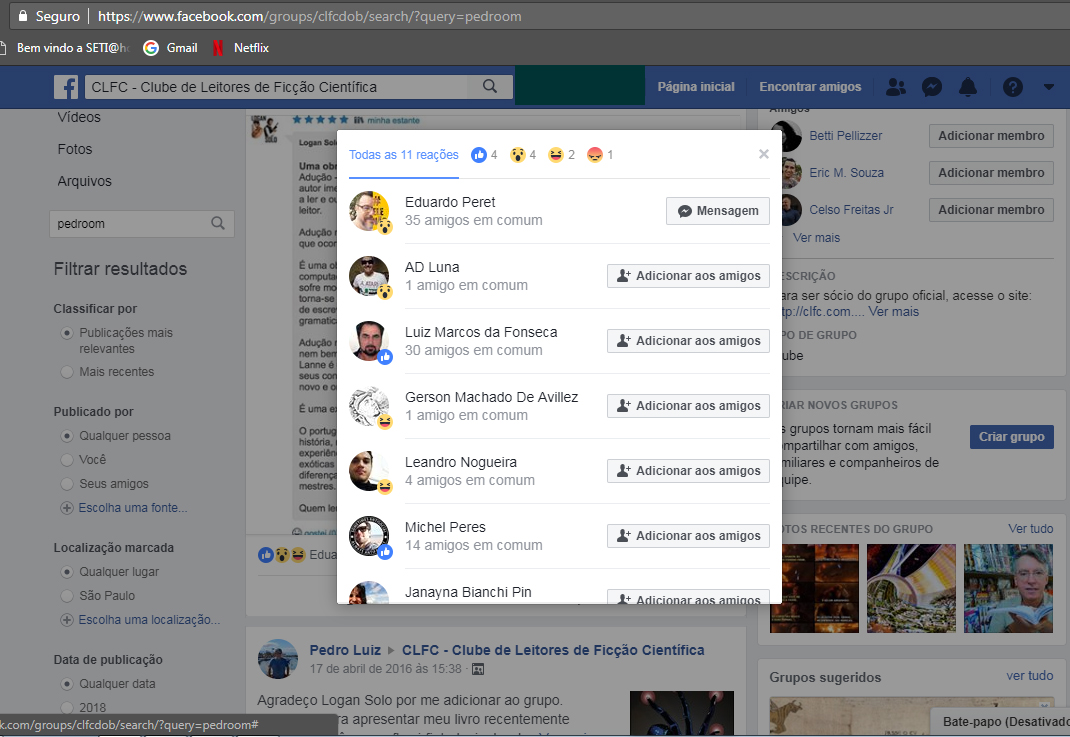Click Encontrar amigos in top bar

(x=810, y=87)
